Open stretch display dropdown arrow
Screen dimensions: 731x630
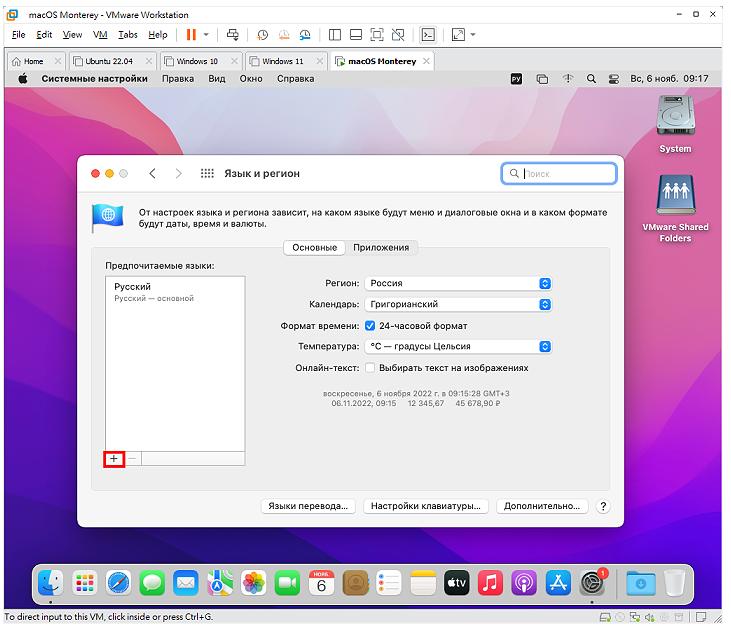[x=473, y=35]
